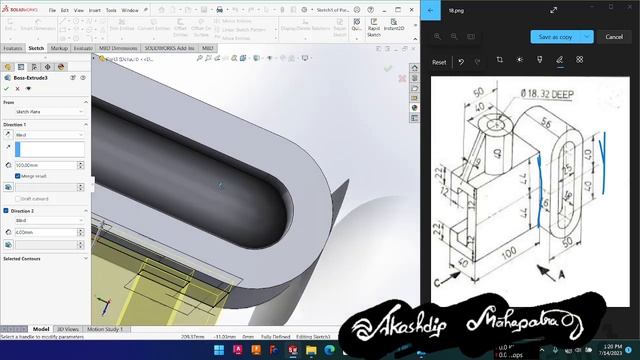This screenshot has height=360, width=640.
Task: Toggle Detailed Preview eye icon below Boss-Extrude3
Action: pyautogui.click(x=28, y=89)
